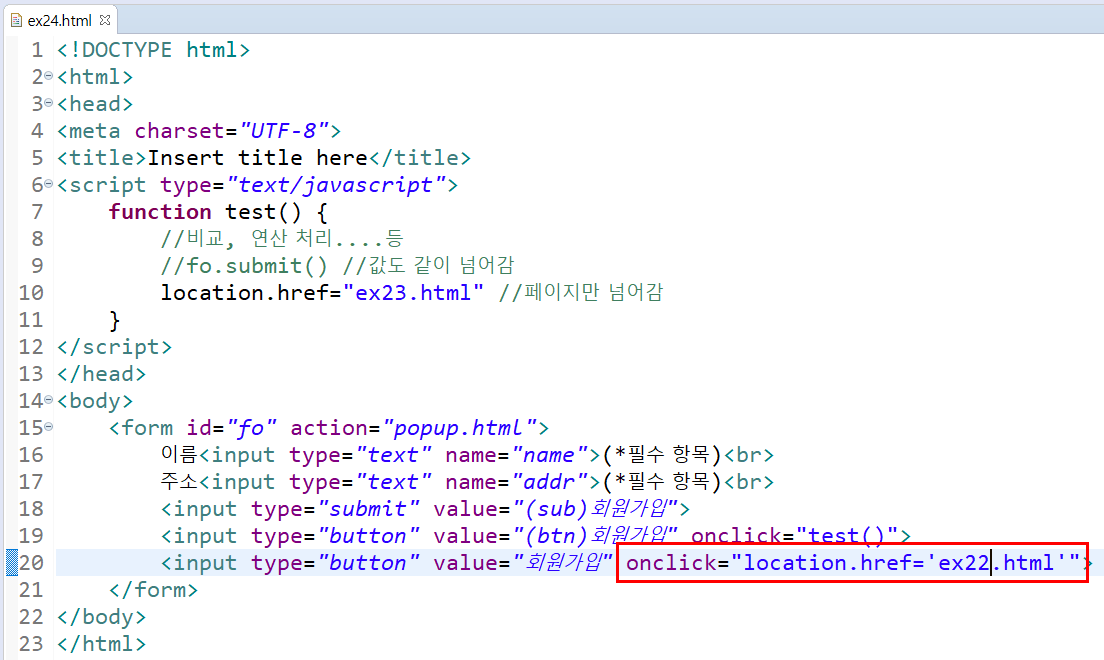Image resolution: width=1104 pixels, height=660 pixels.
Task: Click line number 12 in the gutter
Action: [x=31, y=347]
